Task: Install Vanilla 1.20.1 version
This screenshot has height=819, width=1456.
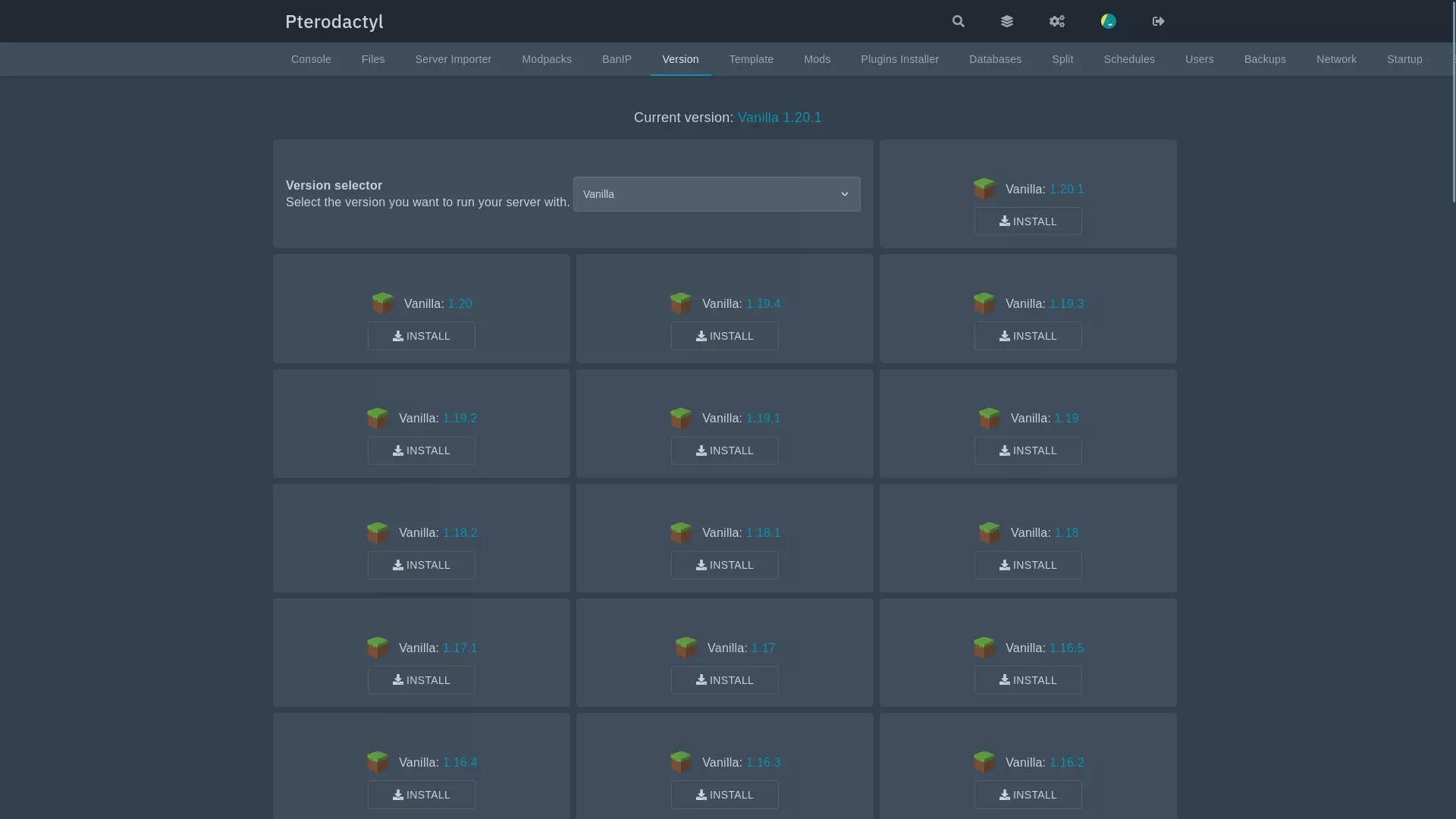Action: [1028, 221]
